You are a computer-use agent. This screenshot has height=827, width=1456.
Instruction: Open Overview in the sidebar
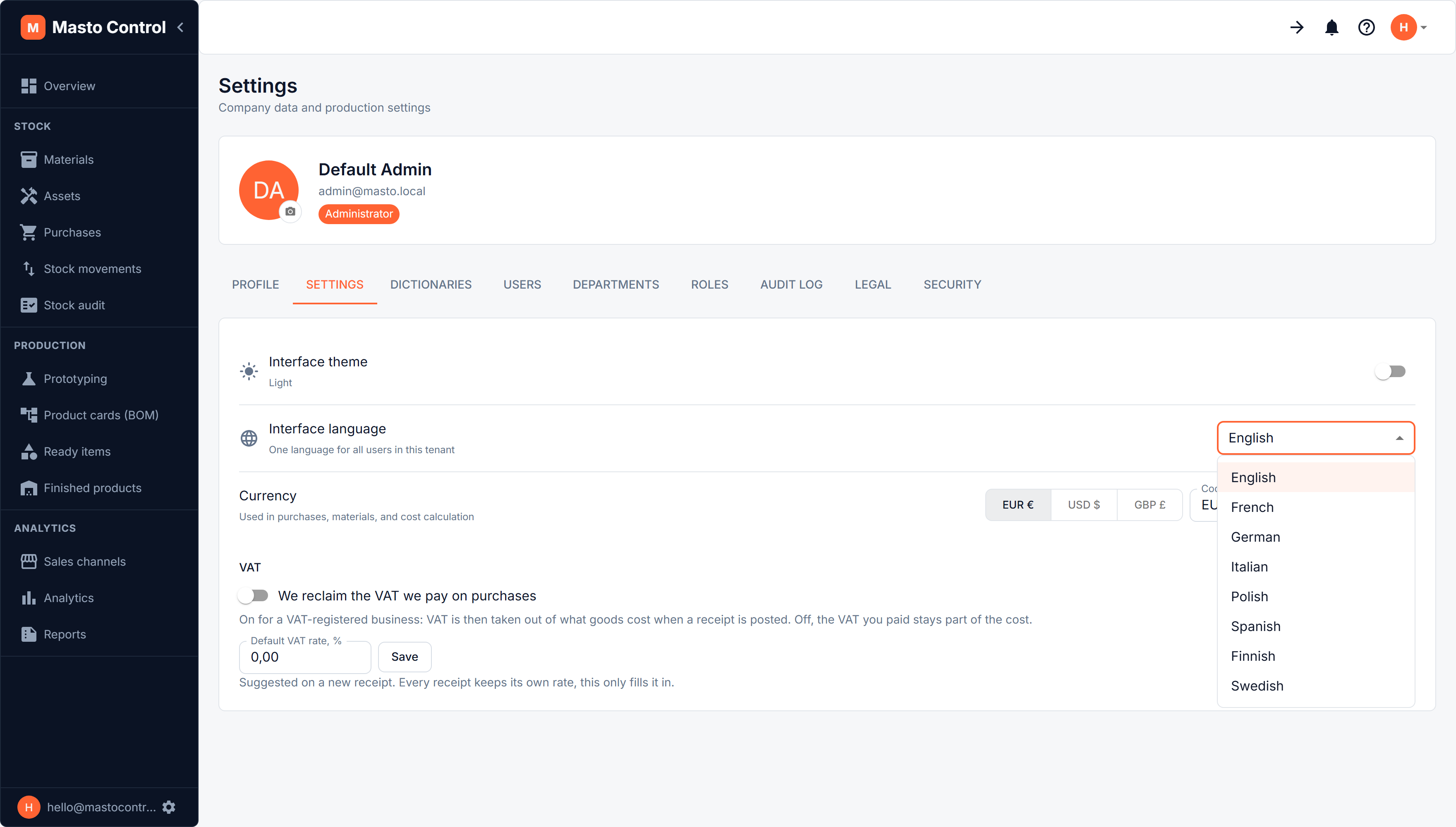(99, 86)
